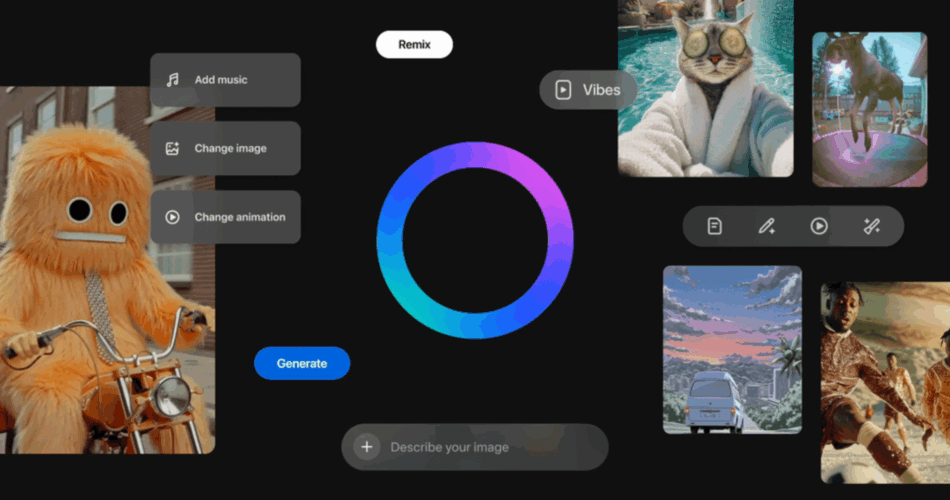This screenshot has height=500, width=950.
Task: Open the moose on trampoline thumbnail
Action: click(869, 109)
